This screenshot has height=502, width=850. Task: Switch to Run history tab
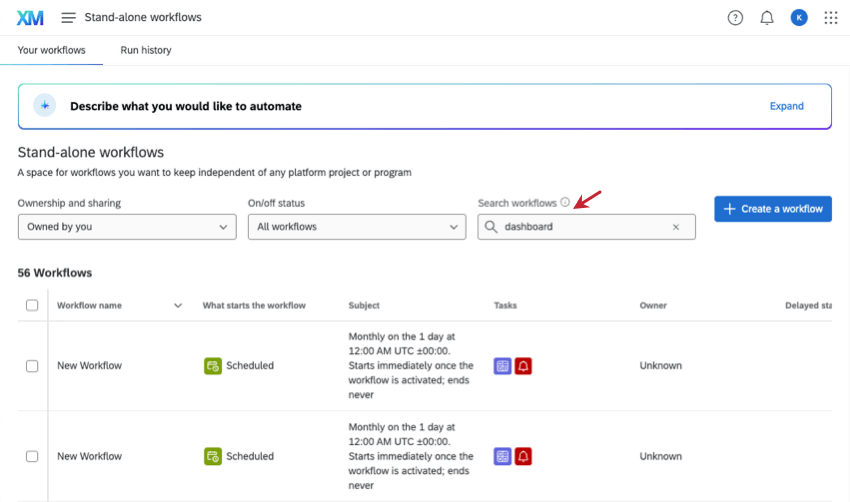146,50
